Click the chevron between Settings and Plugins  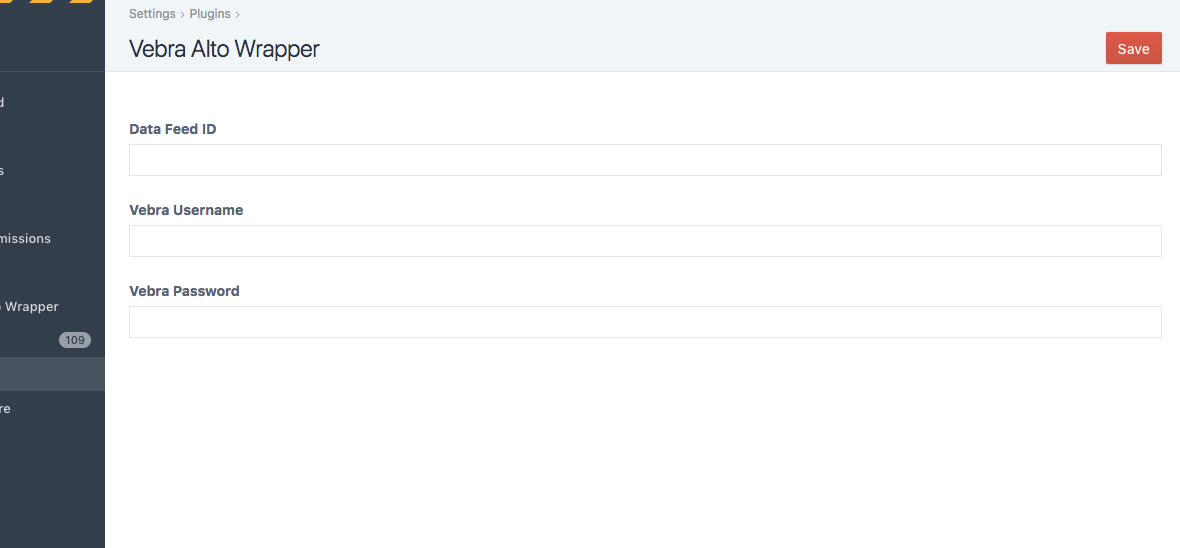click(183, 15)
